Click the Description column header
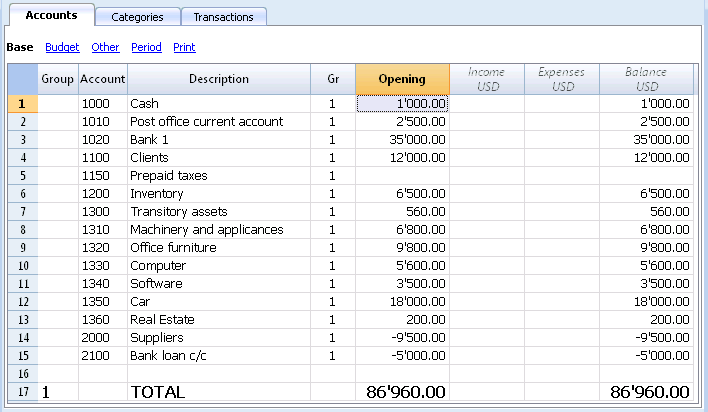The height and width of the screenshot is (412, 708). pyautogui.click(x=219, y=79)
